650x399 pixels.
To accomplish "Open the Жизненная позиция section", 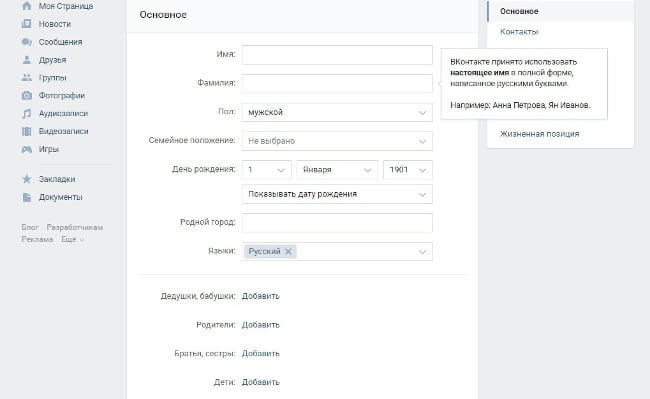I will [539, 134].
